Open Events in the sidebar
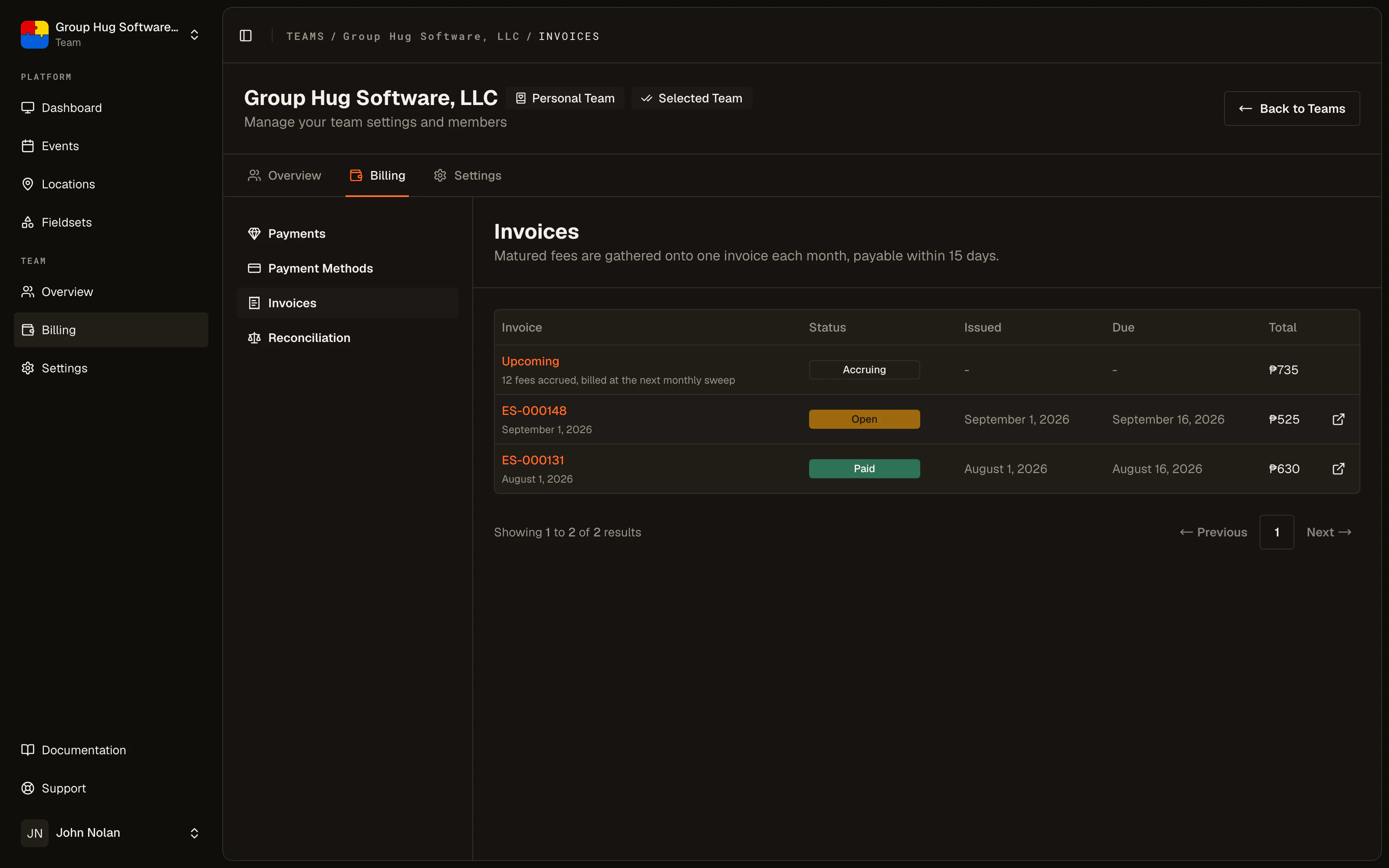The height and width of the screenshot is (868, 1389). click(x=111, y=146)
